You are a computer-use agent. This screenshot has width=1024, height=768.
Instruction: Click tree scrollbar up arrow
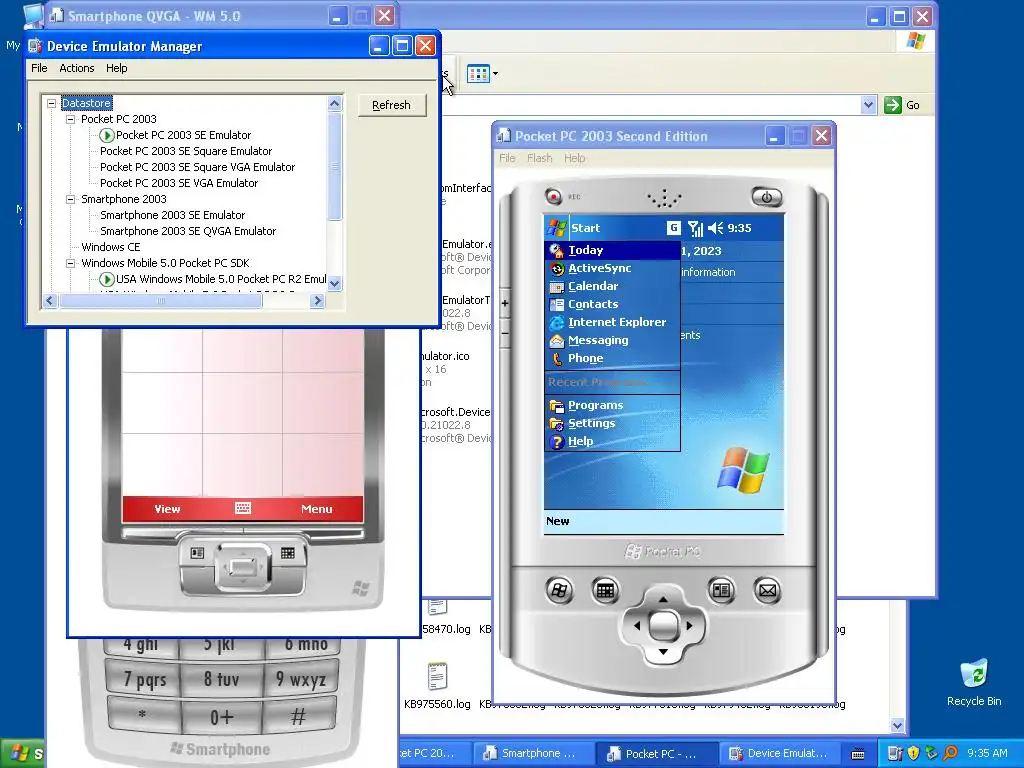[334, 103]
